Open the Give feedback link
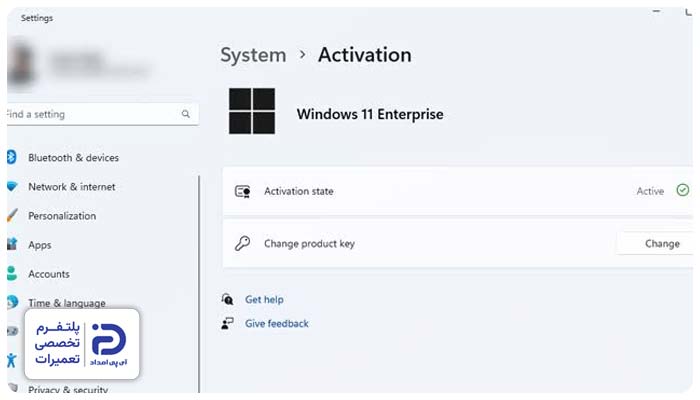 click(x=277, y=324)
